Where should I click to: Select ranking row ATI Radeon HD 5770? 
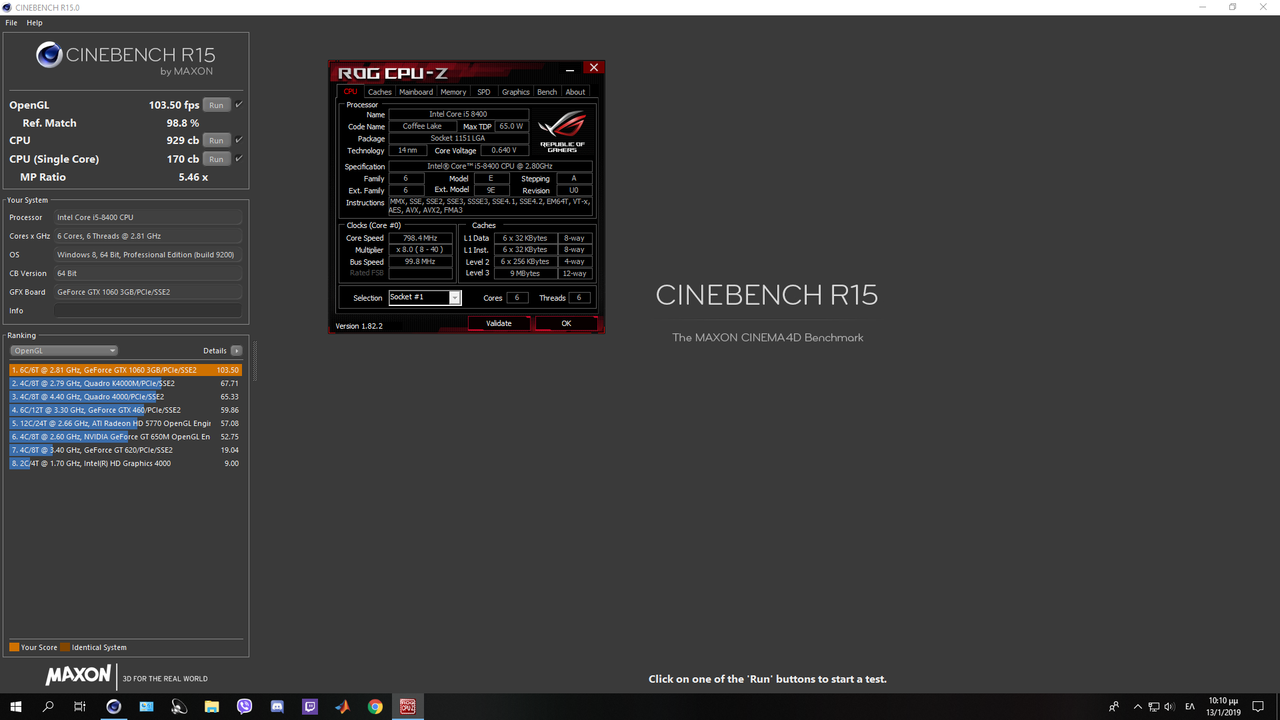125,423
